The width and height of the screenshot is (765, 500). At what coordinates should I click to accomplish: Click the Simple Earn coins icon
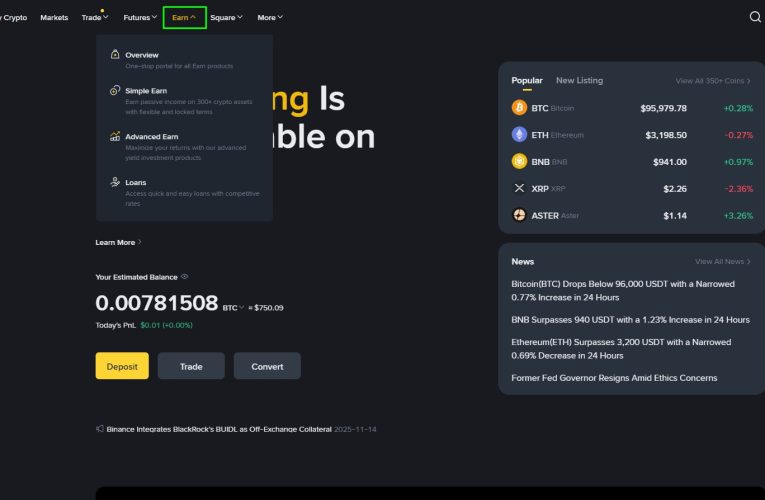pyautogui.click(x=115, y=90)
